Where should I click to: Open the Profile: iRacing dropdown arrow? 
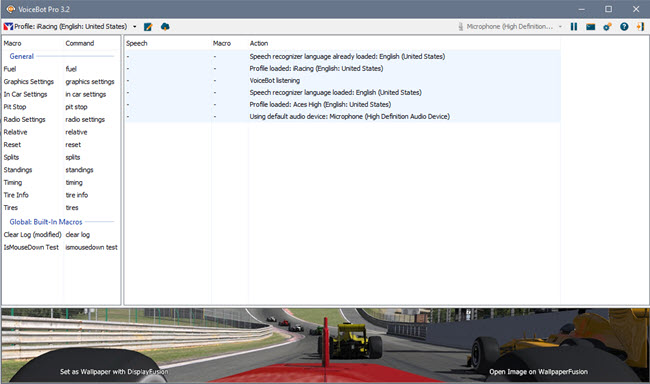(x=135, y=27)
